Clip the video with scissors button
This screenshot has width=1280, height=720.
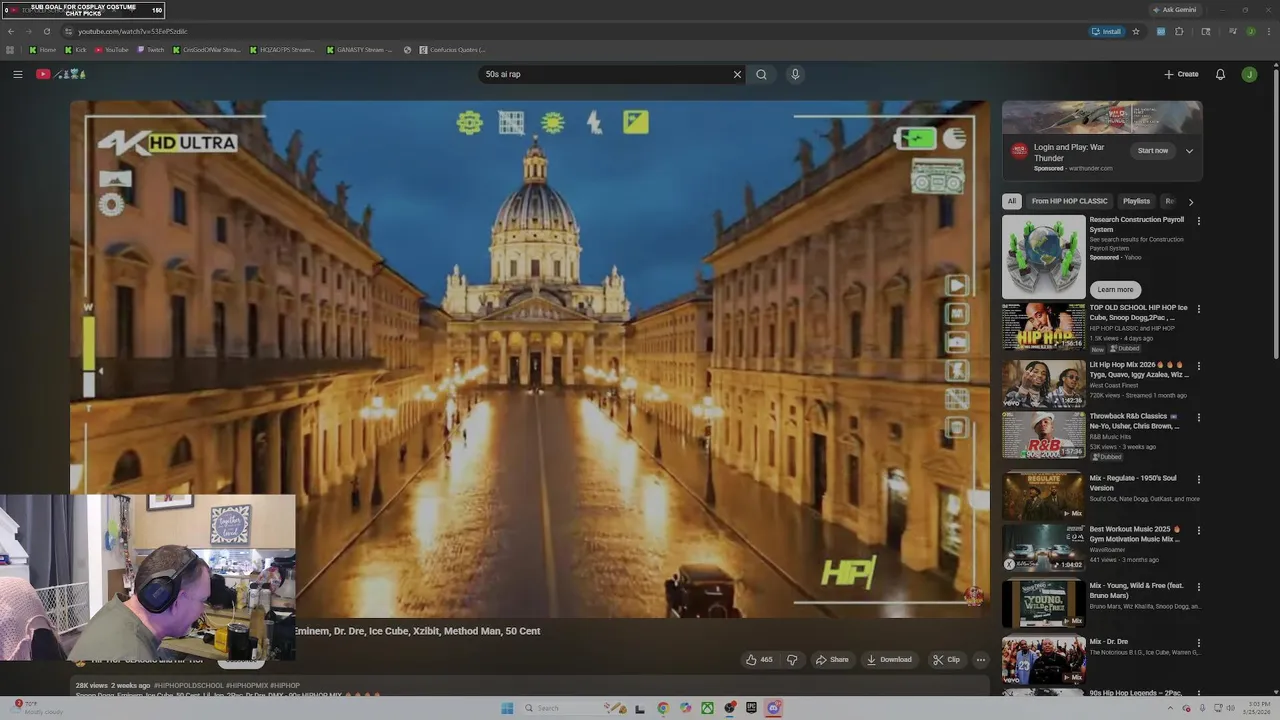(x=946, y=659)
